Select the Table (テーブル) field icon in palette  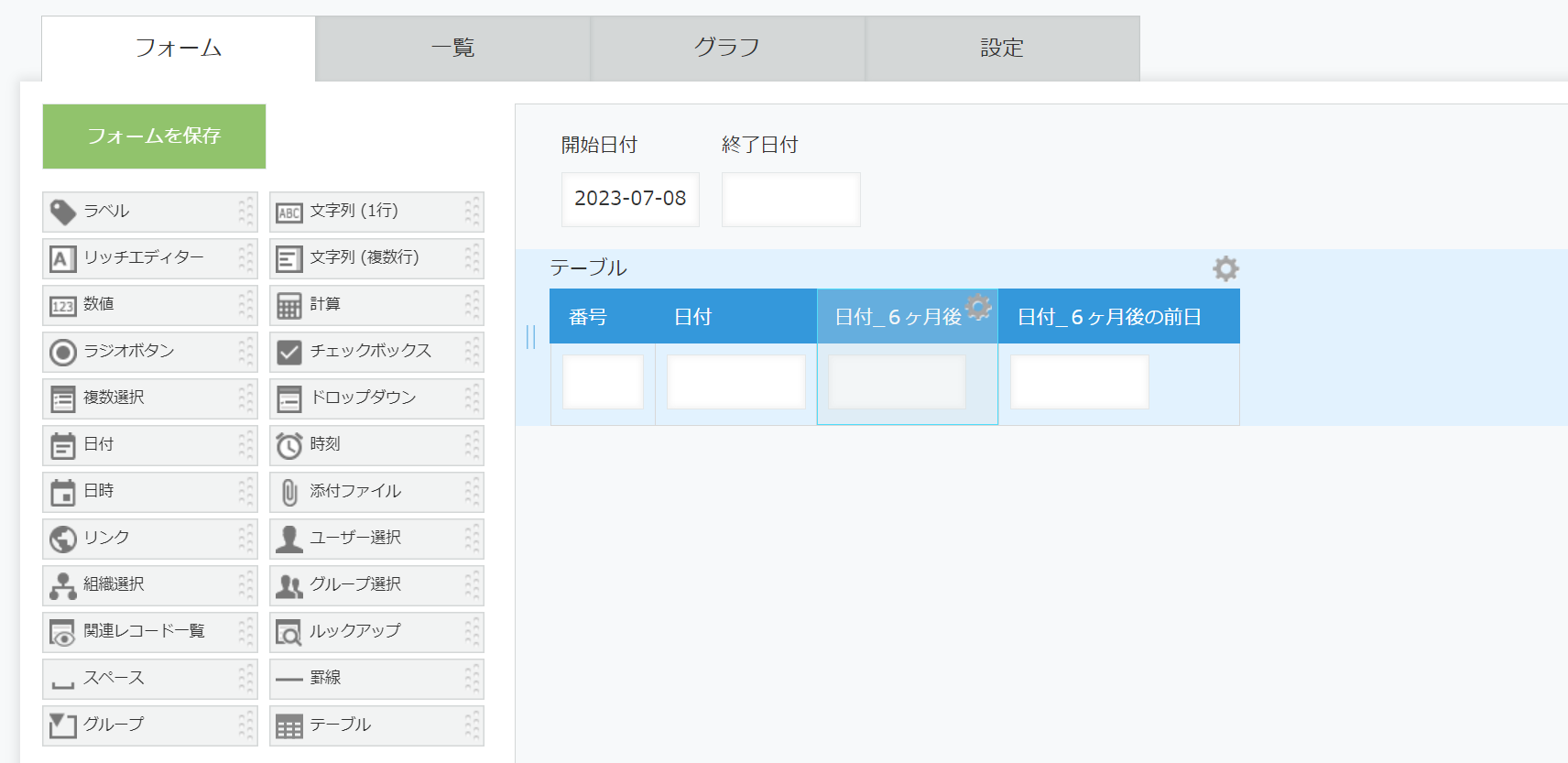[x=289, y=726]
